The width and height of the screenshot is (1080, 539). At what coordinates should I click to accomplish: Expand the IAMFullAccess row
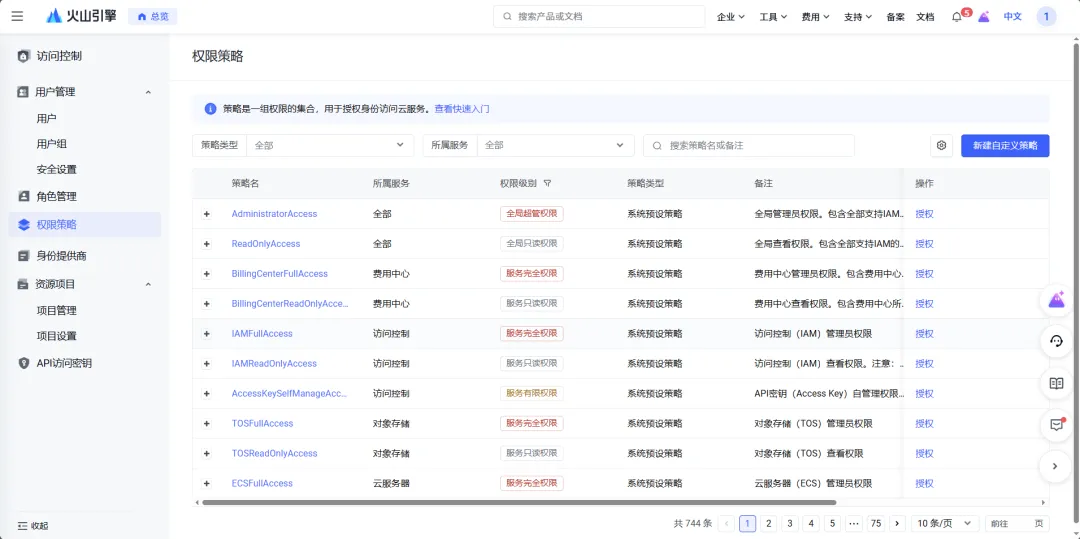[x=206, y=334]
